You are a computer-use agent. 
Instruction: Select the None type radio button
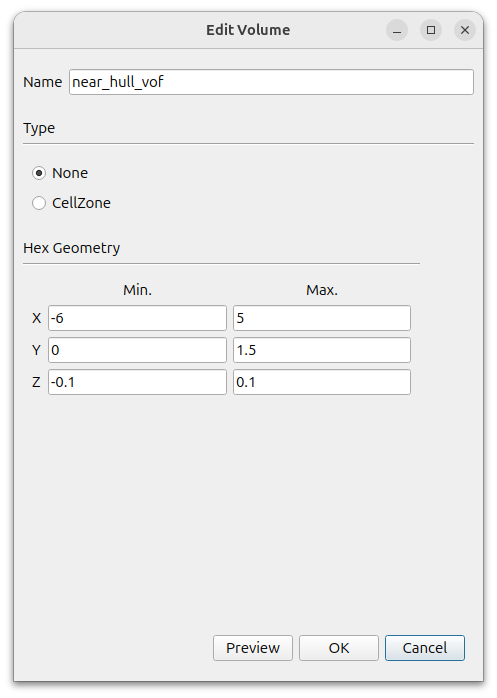39,173
